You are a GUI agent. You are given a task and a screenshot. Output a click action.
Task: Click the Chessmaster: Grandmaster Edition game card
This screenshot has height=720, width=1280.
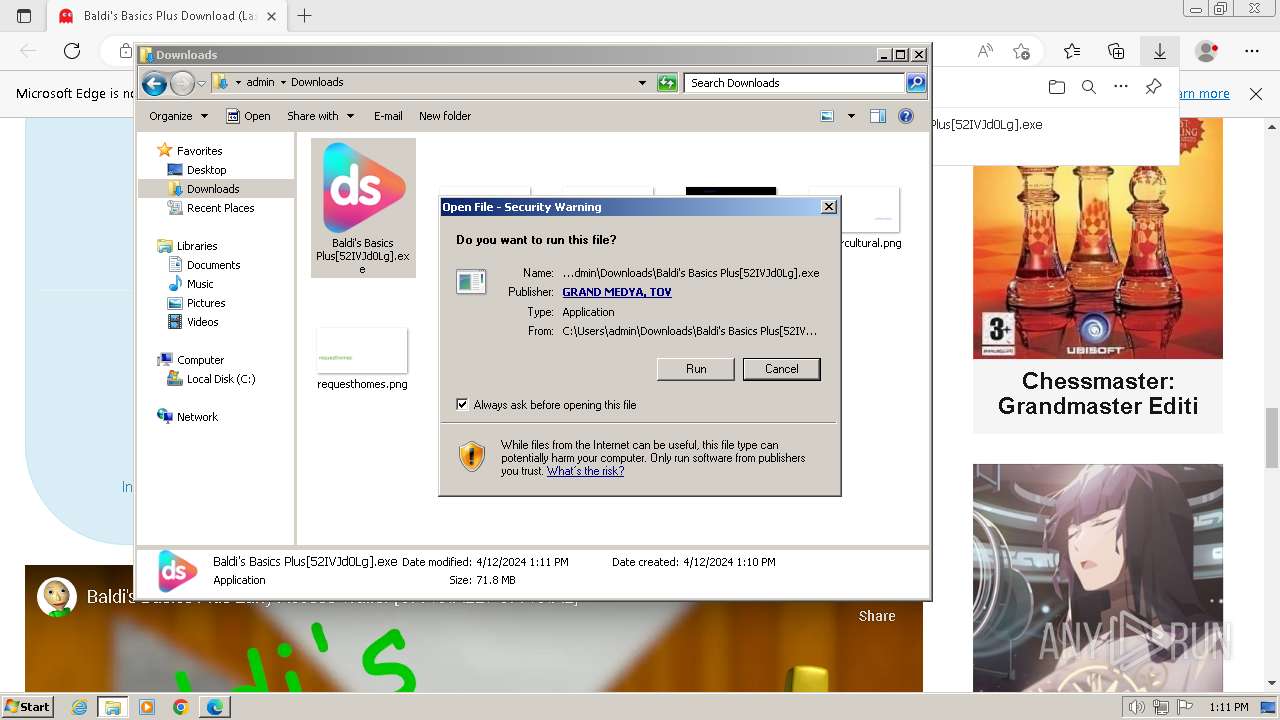(1098, 276)
